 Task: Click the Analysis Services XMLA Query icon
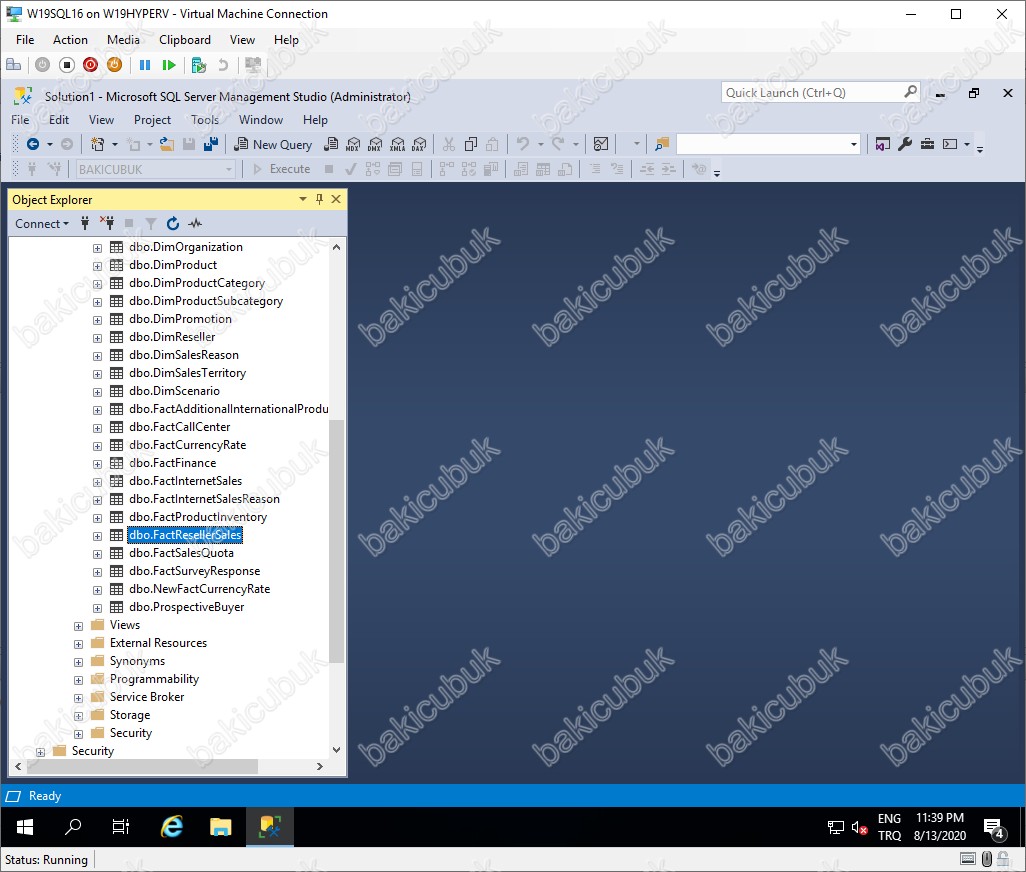point(397,145)
